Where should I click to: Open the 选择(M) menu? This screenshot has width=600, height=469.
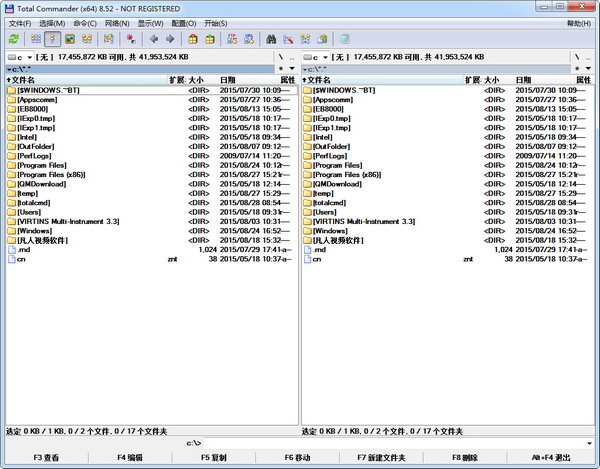point(52,24)
